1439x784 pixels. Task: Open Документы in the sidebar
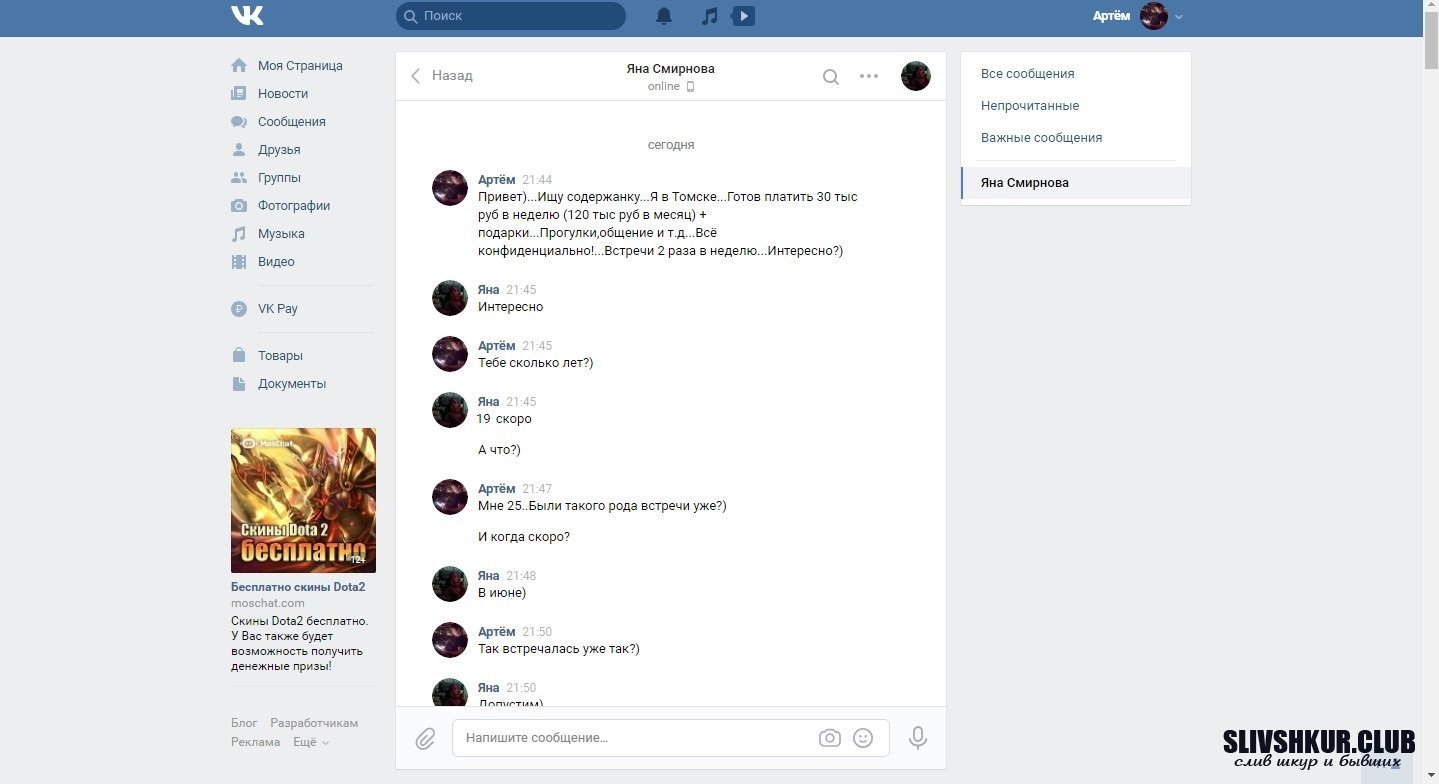pyautogui.click(x=292, y=384)
